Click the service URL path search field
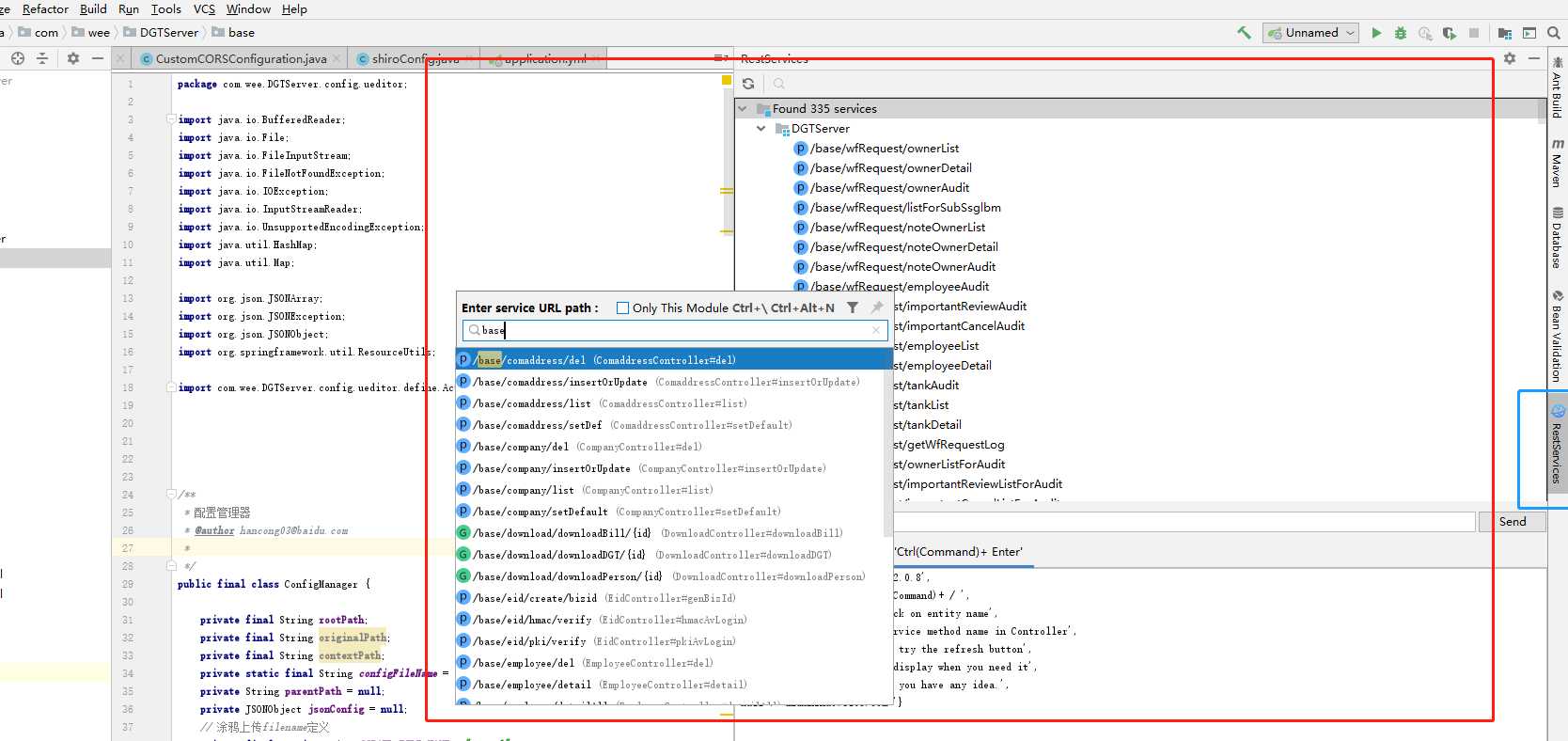 click(674, 330)
